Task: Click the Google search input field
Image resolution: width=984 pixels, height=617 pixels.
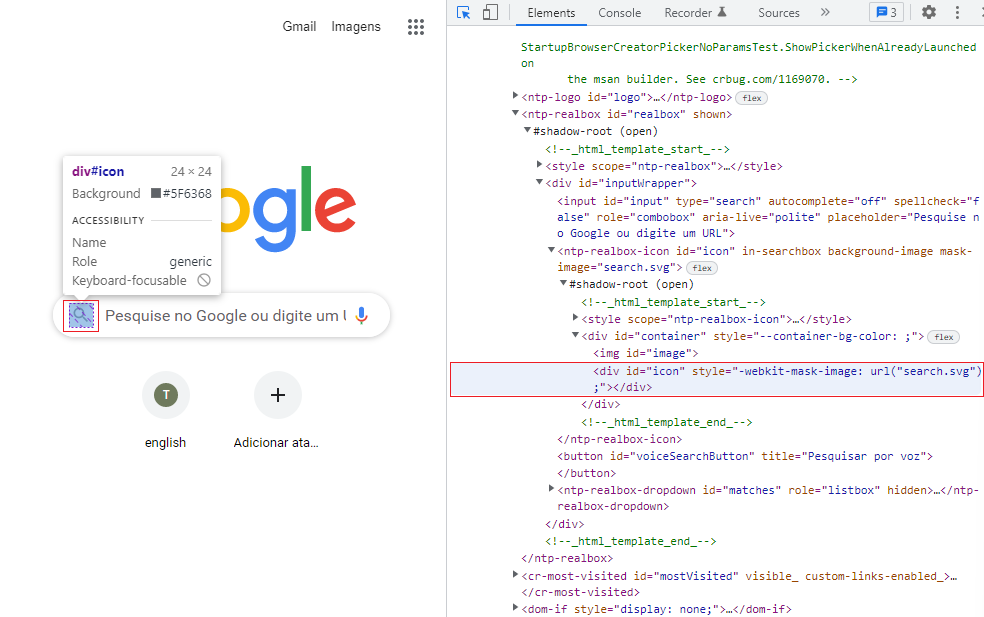Action: pyautogui.click(x=225, y=315)
